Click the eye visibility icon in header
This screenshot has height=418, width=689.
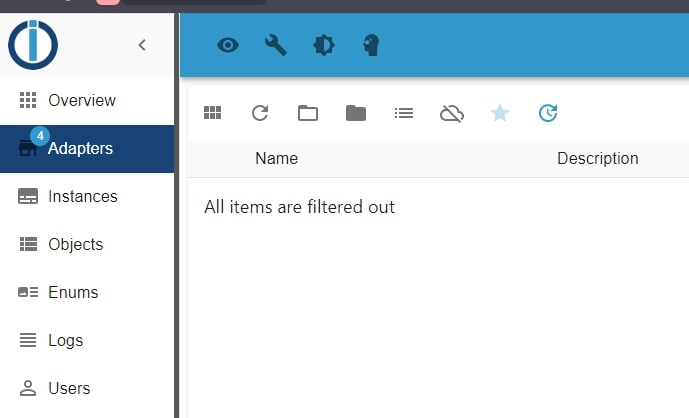pyautogui.click(x=228, y=45)
